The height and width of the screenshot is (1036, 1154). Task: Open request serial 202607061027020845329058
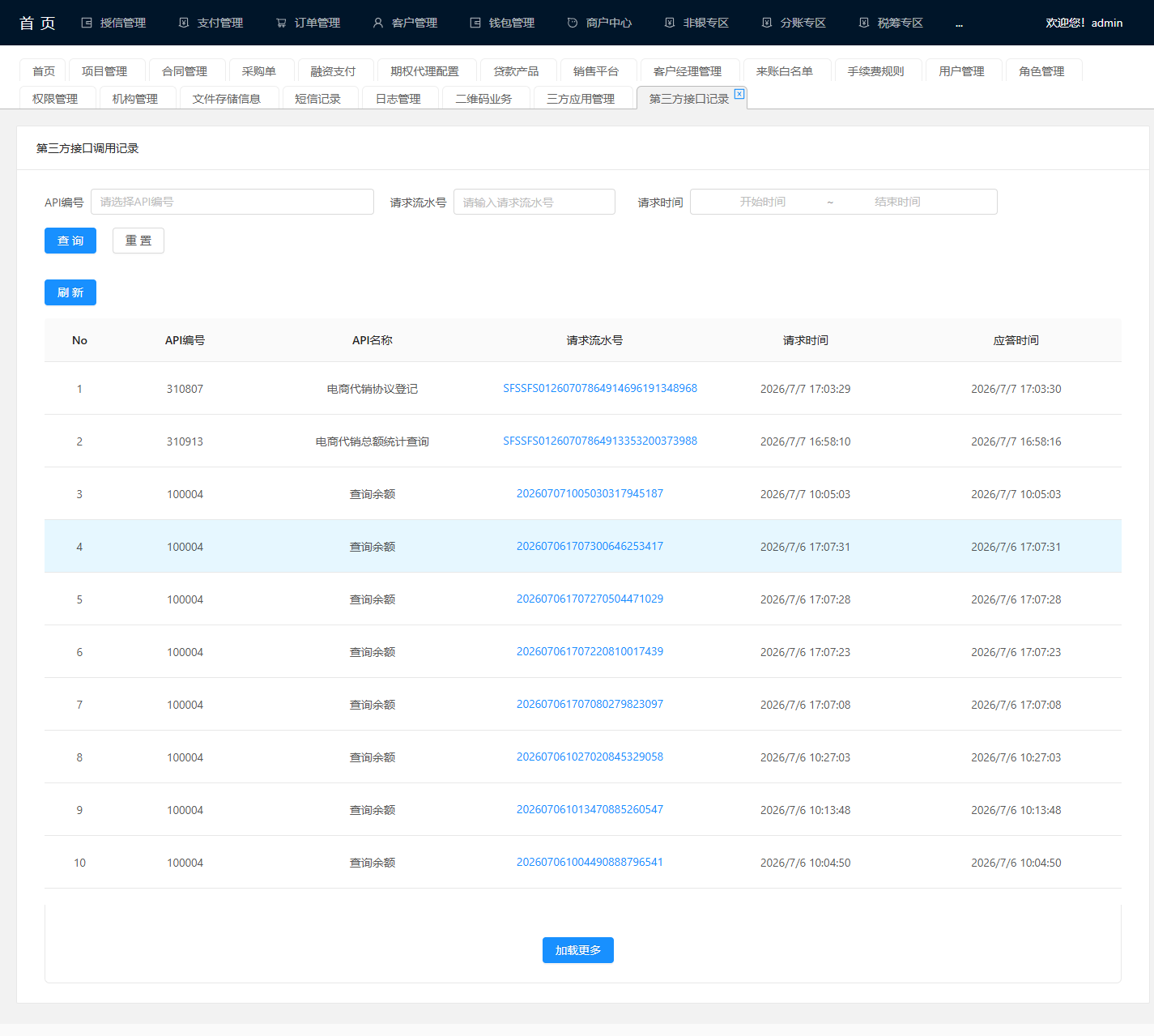pos(590,757)
